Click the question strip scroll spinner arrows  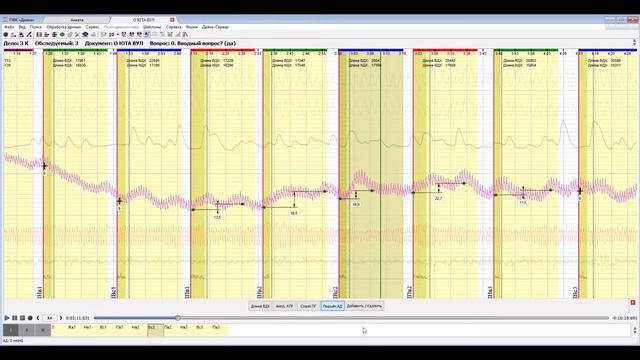tap(634, 330)
